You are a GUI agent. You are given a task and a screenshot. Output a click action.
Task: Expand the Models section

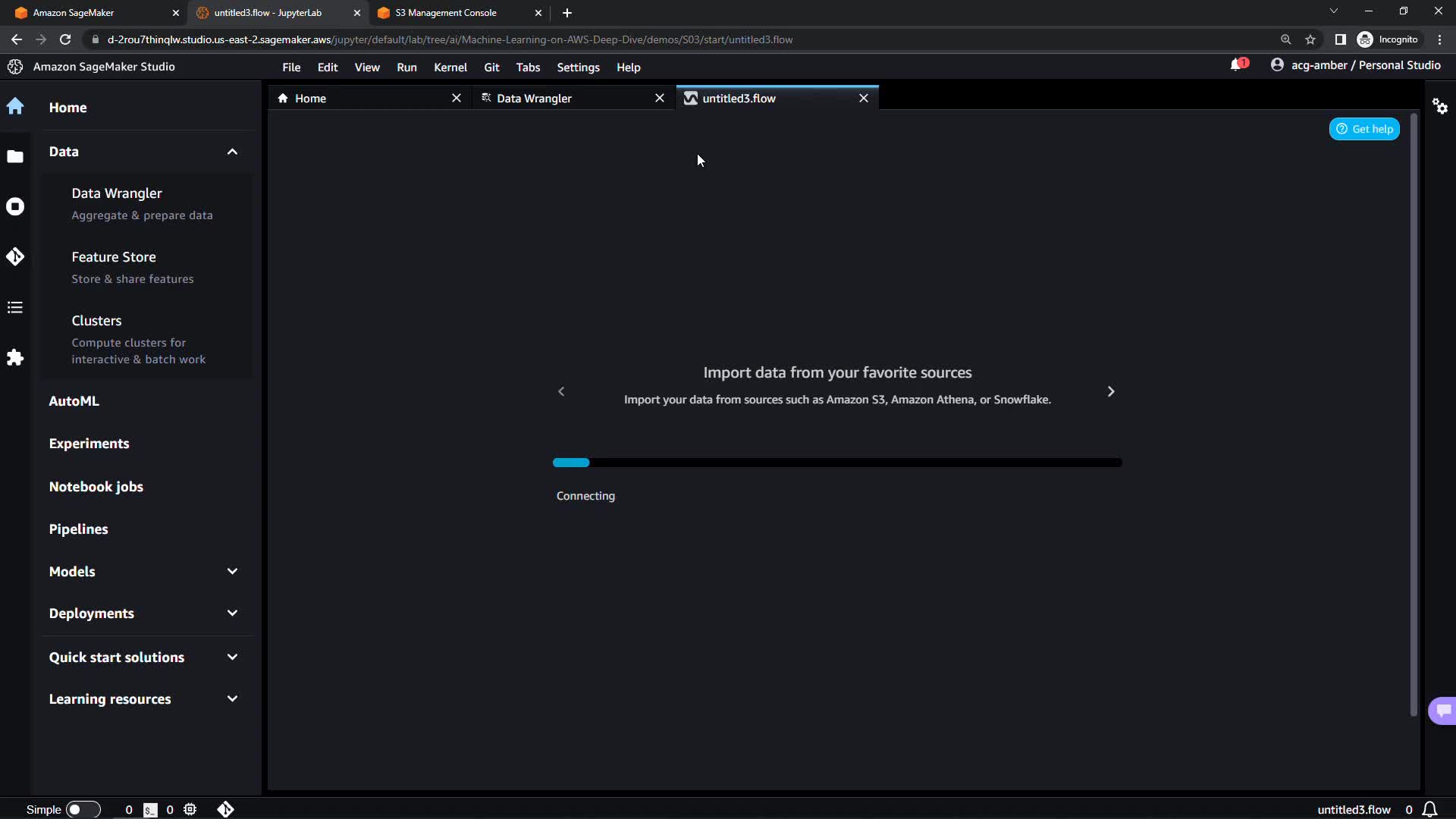click(x=232, y=571)
